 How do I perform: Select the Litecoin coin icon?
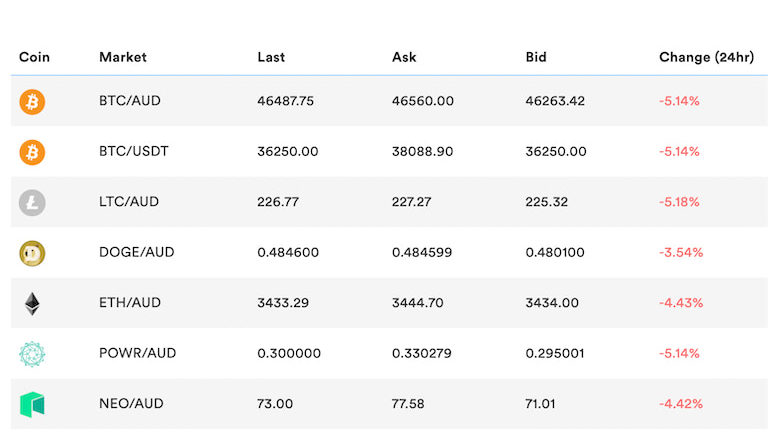click(x=32, y=202)
